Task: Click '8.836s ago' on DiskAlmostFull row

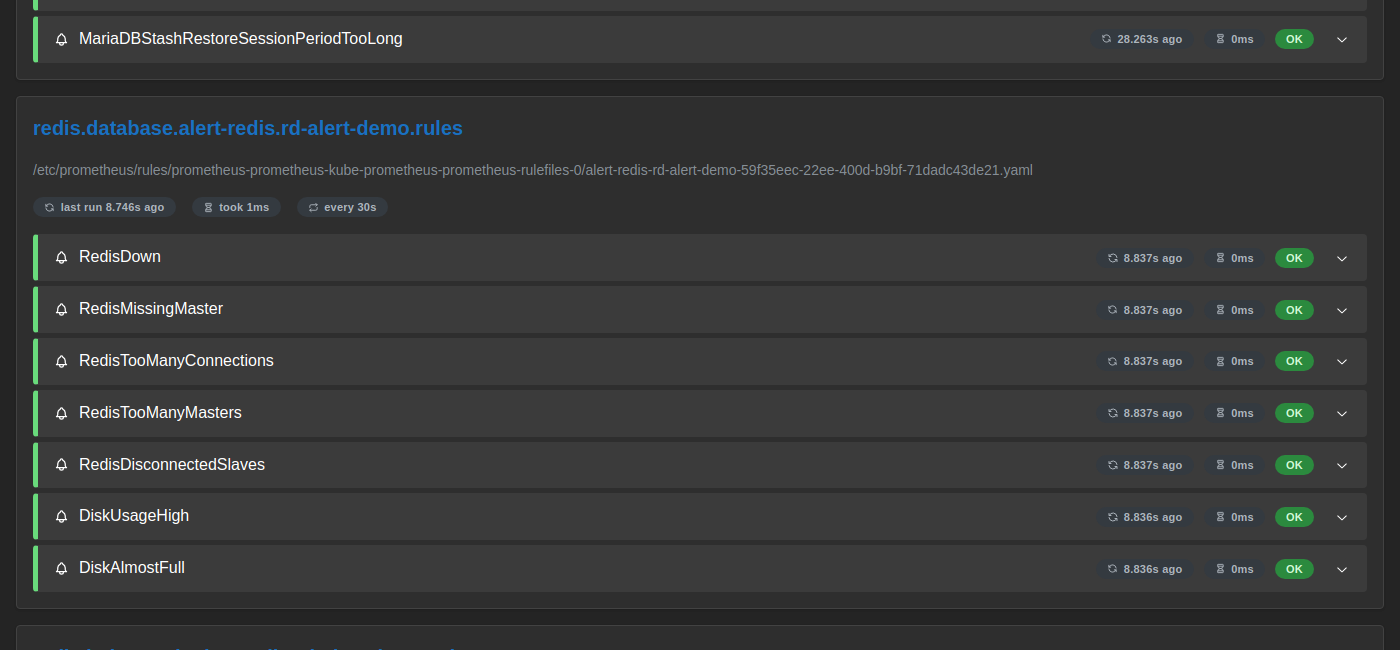Action: (1152, 569)
